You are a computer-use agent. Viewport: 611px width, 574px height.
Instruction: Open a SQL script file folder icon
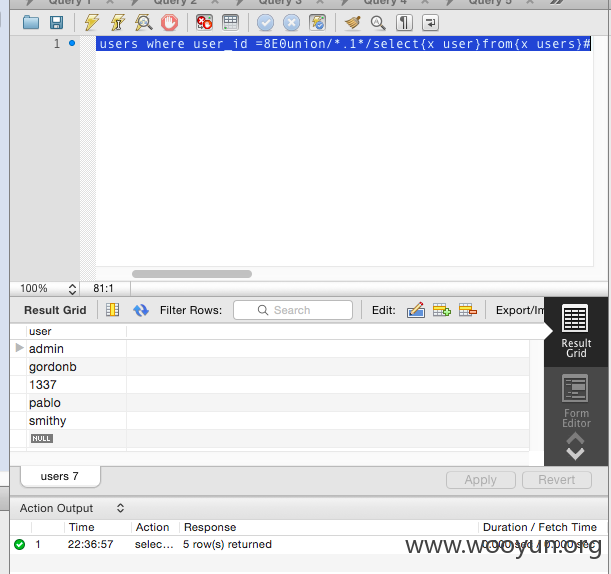click(31, 23)
